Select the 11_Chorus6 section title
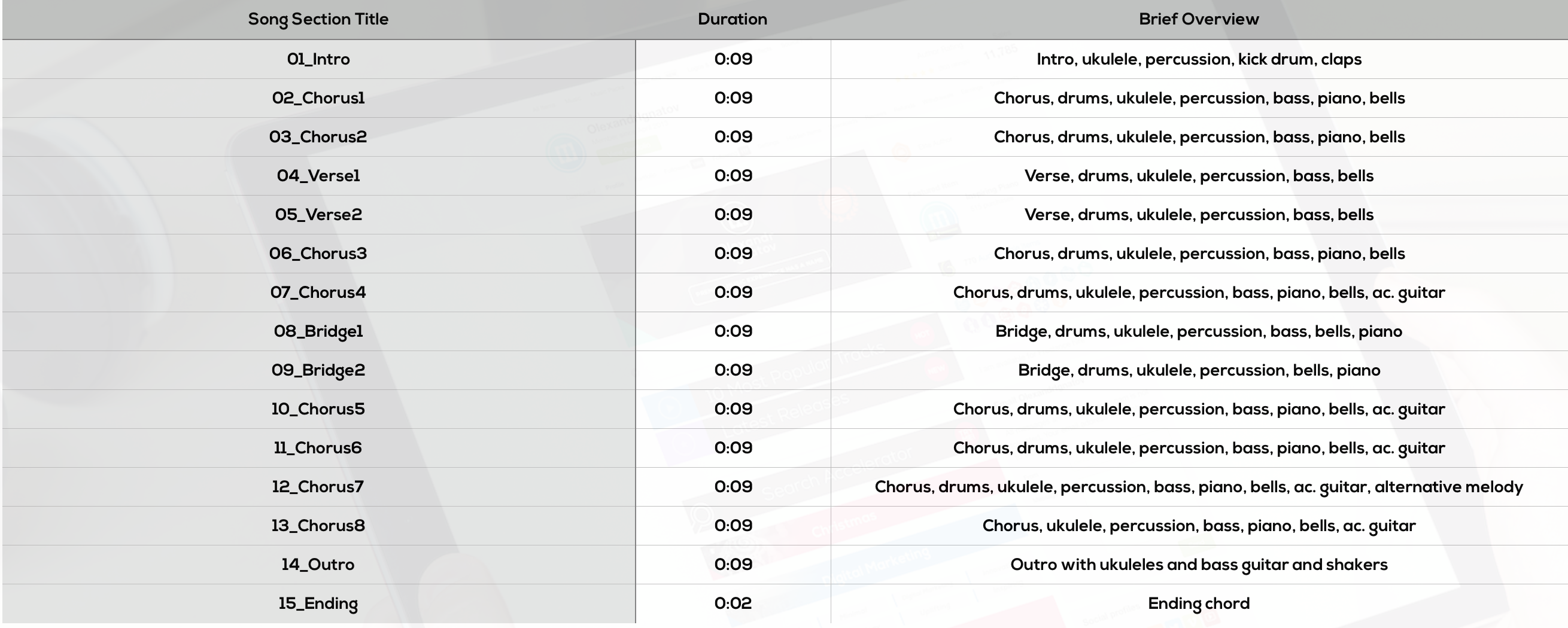 click(318, 448)
